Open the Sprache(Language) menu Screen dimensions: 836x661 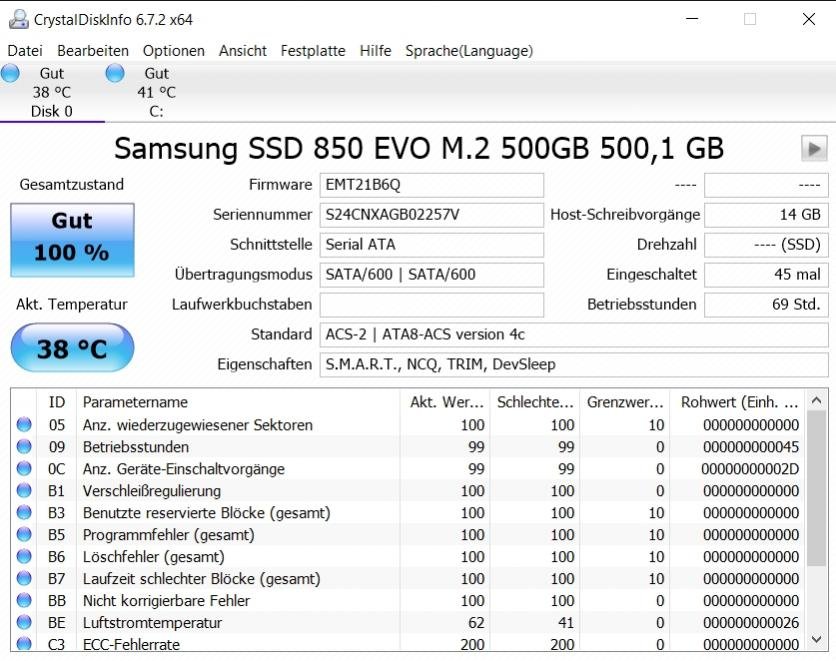469,51
